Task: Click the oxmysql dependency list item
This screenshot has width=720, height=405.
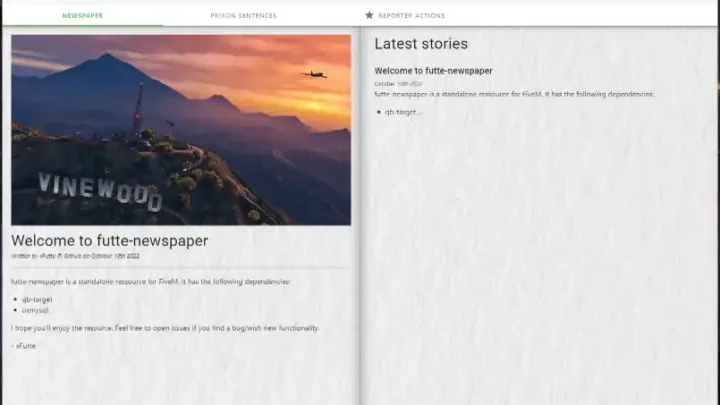Action: (35, 310)
